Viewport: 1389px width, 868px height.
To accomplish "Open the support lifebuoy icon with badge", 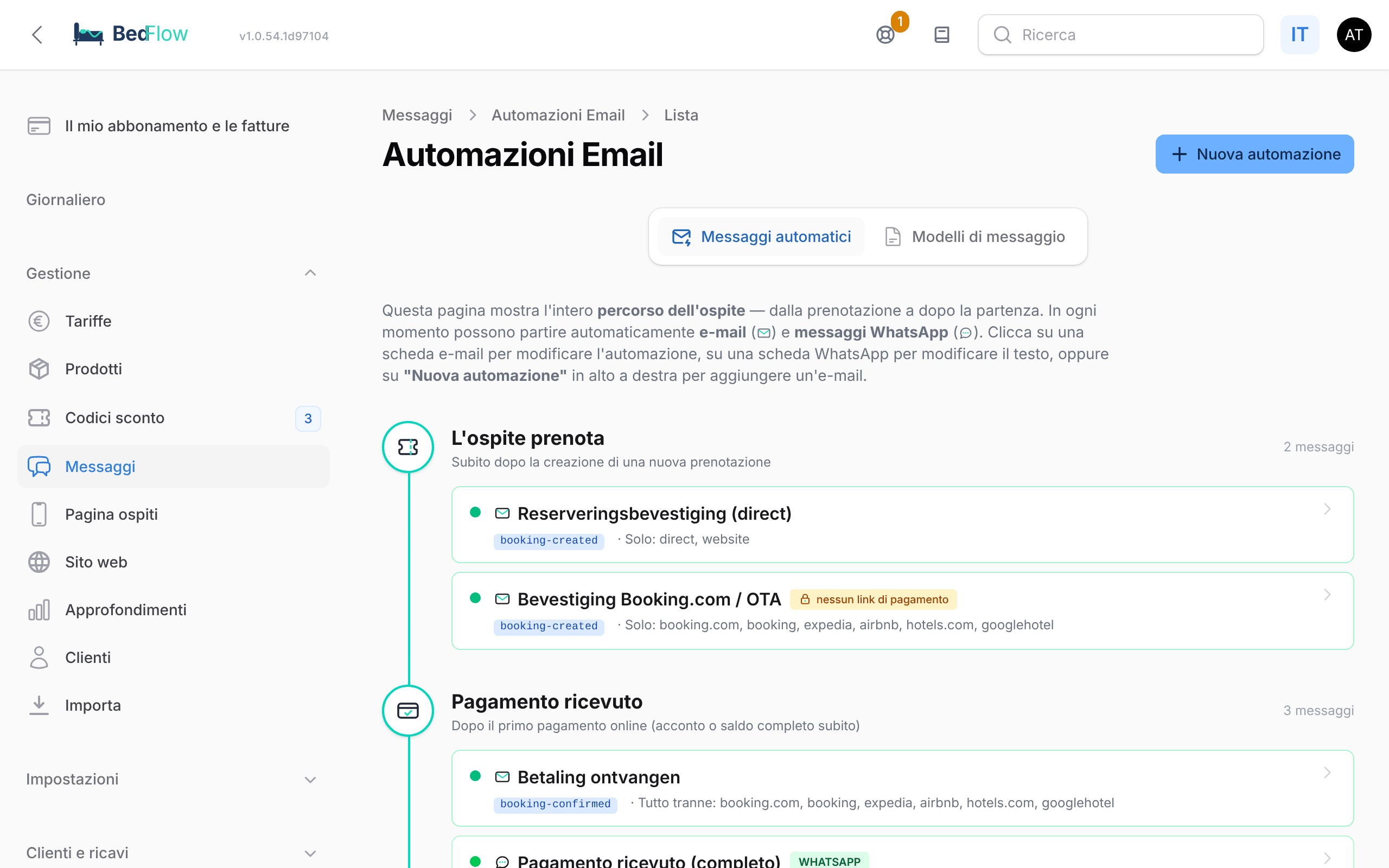I will (x=885, y=35).
